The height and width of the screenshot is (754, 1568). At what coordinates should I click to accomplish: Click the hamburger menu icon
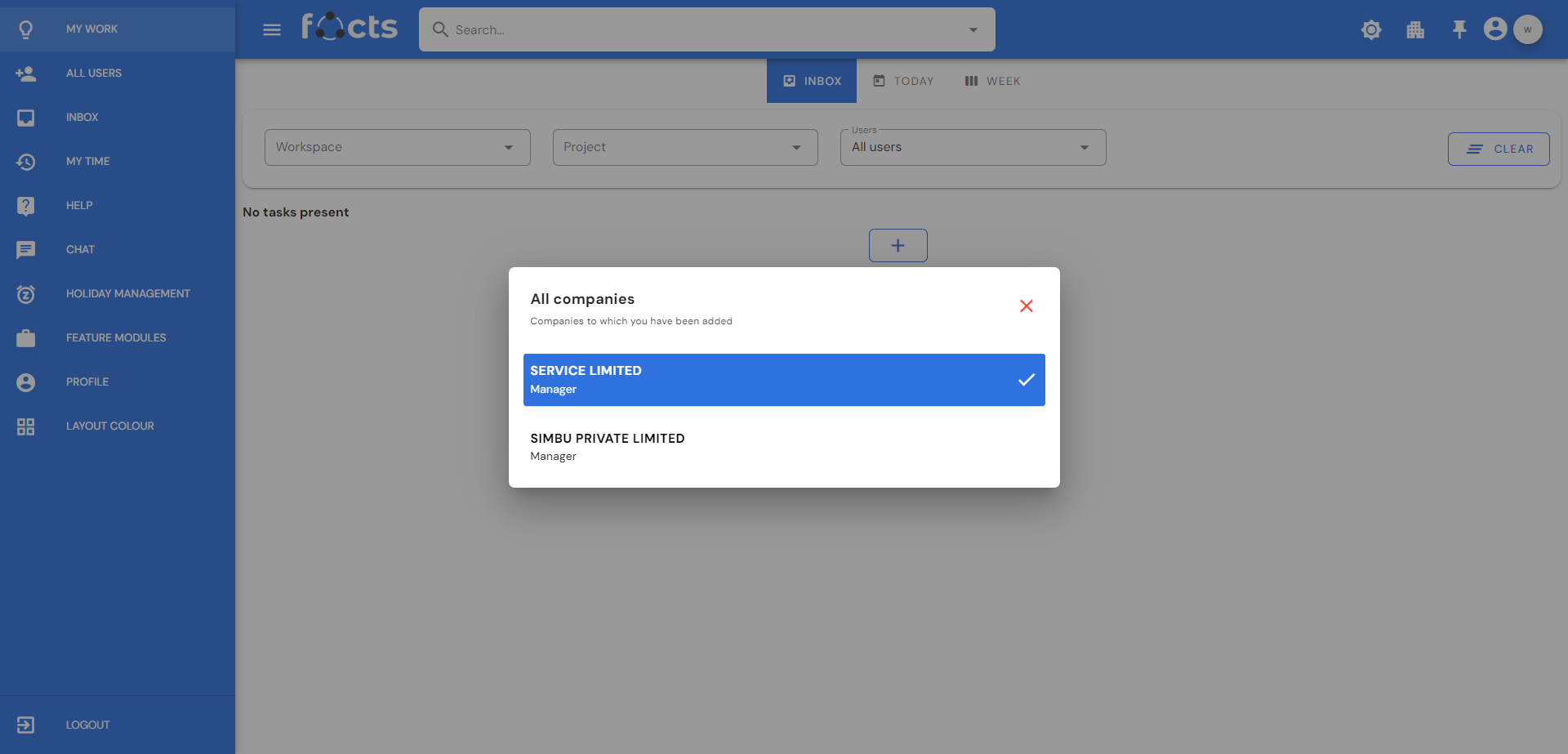click(272, 30)
